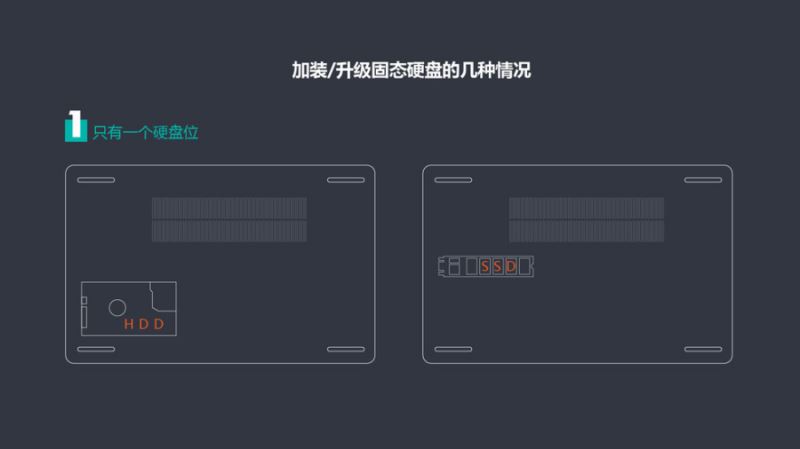Click the title 加装/升级固态硬盘的几种情况

coord(411,70)
